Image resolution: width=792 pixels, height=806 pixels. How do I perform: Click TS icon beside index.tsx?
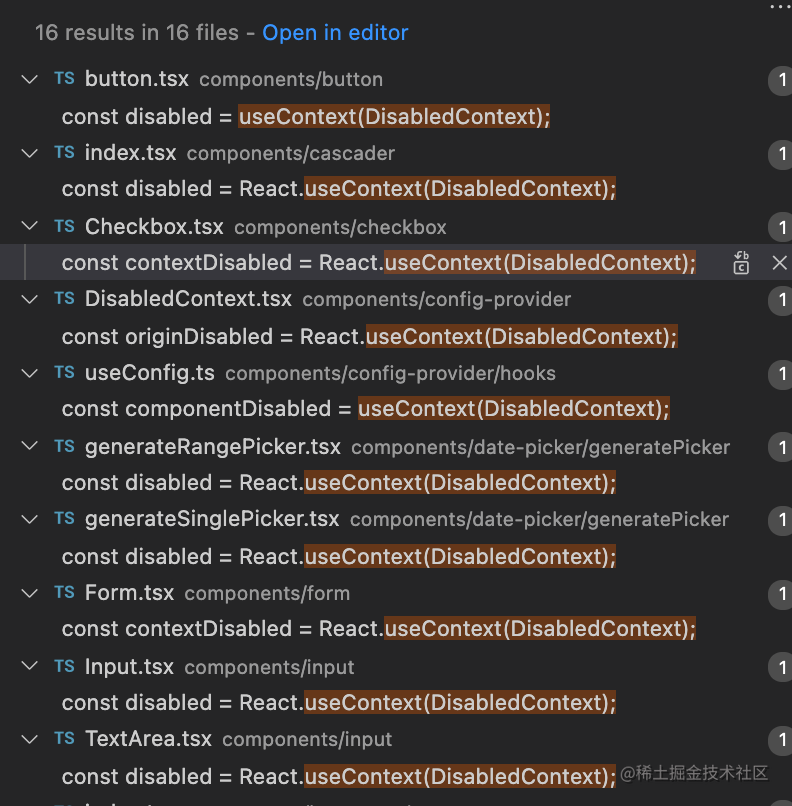(64, 153)
